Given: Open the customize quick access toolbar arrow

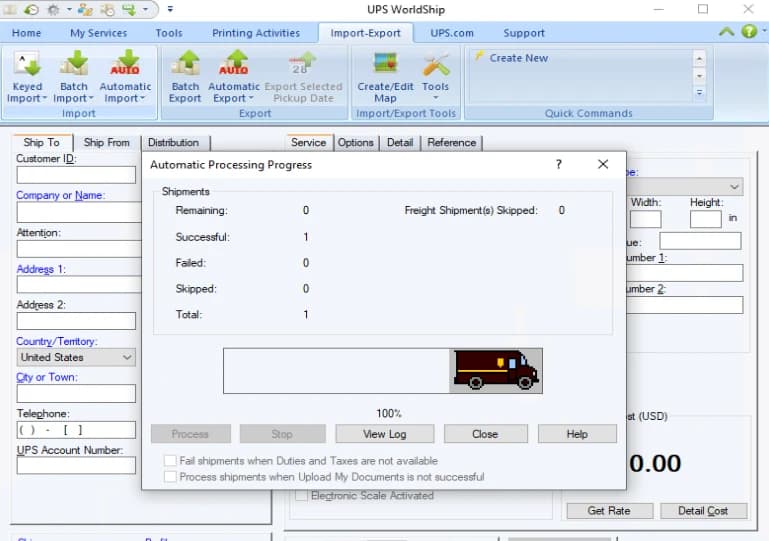Looking at the screenshot, I should 170,9.
